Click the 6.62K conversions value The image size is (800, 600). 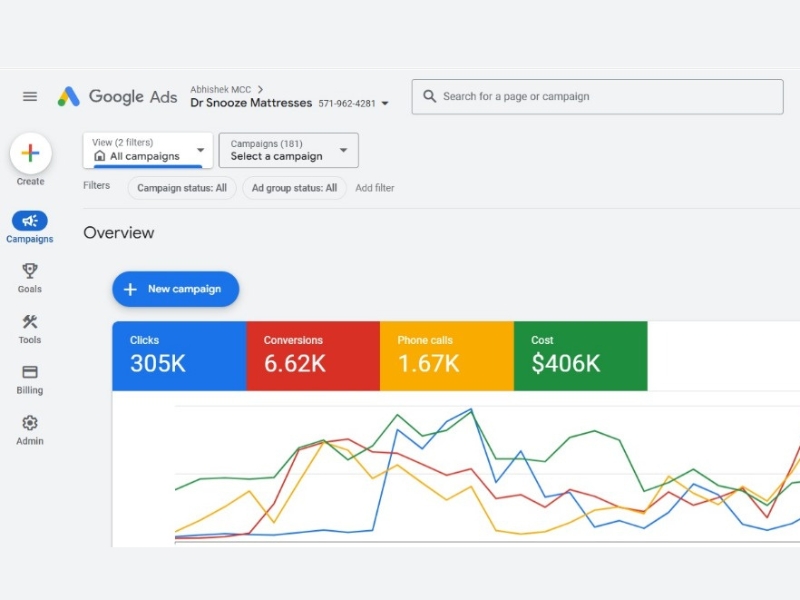tap(294, 364)
